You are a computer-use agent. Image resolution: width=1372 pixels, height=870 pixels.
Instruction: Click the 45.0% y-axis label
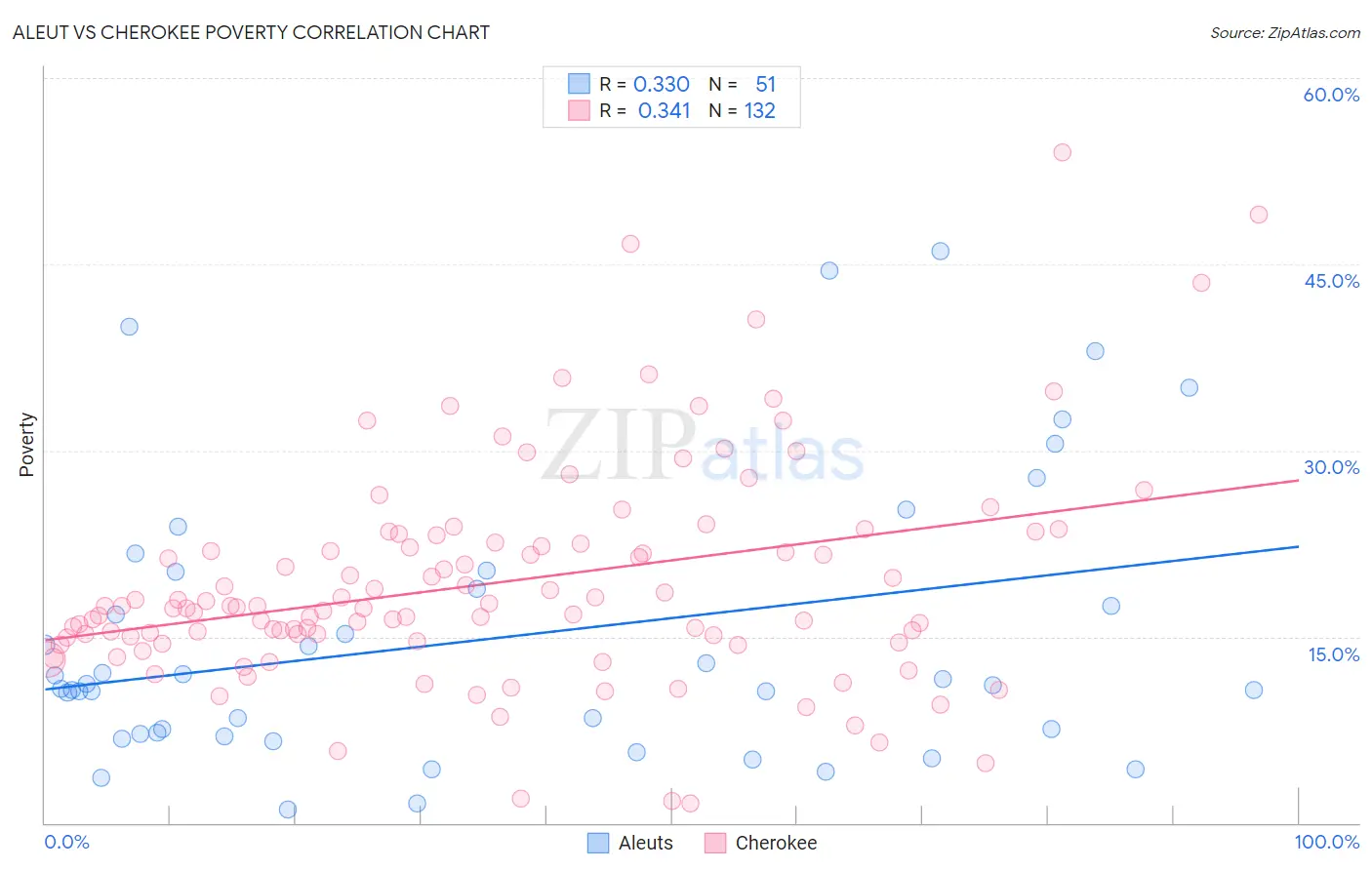[1331, 281]
